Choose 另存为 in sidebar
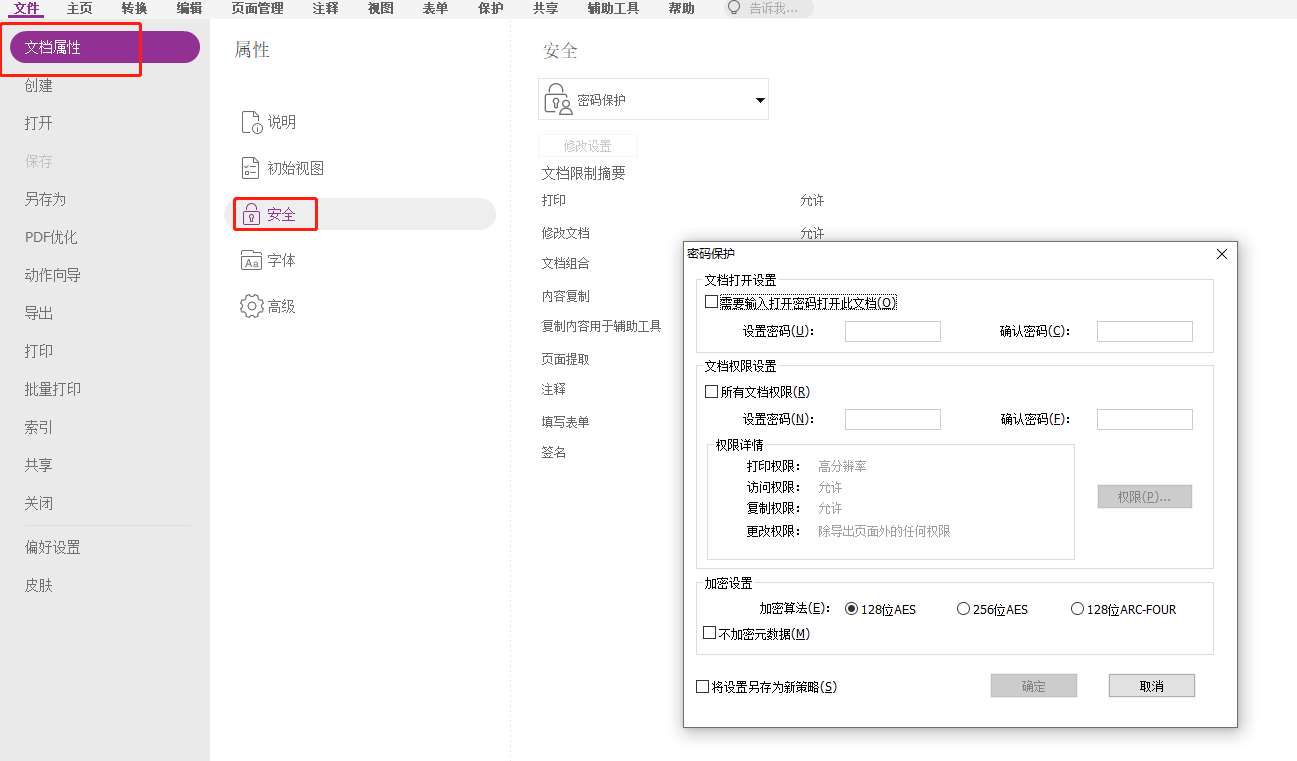Screen dimensions: 1297x761 pyautogui.click(x=45, y=199)
